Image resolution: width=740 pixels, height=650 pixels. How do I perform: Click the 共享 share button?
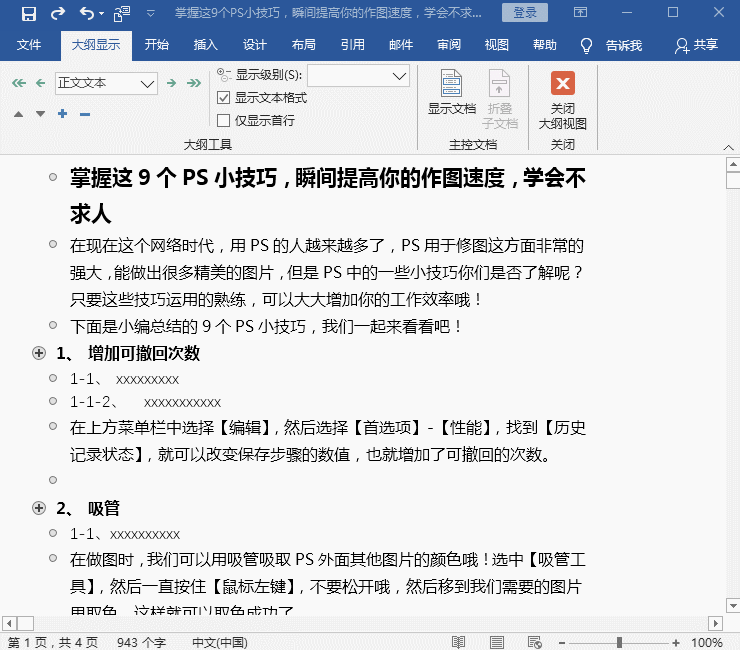(x=696, y=46)
